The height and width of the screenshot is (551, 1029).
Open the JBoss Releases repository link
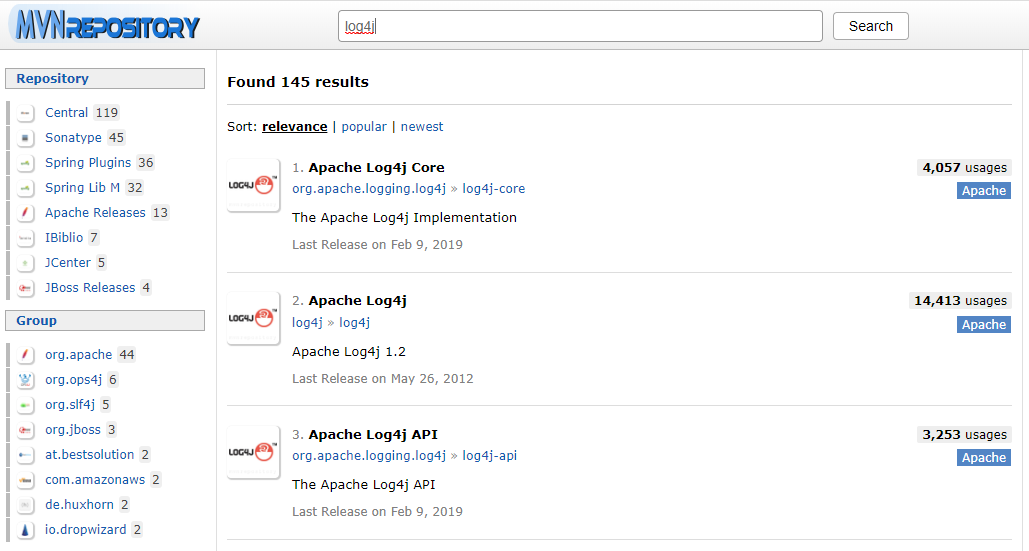[90, 287]
